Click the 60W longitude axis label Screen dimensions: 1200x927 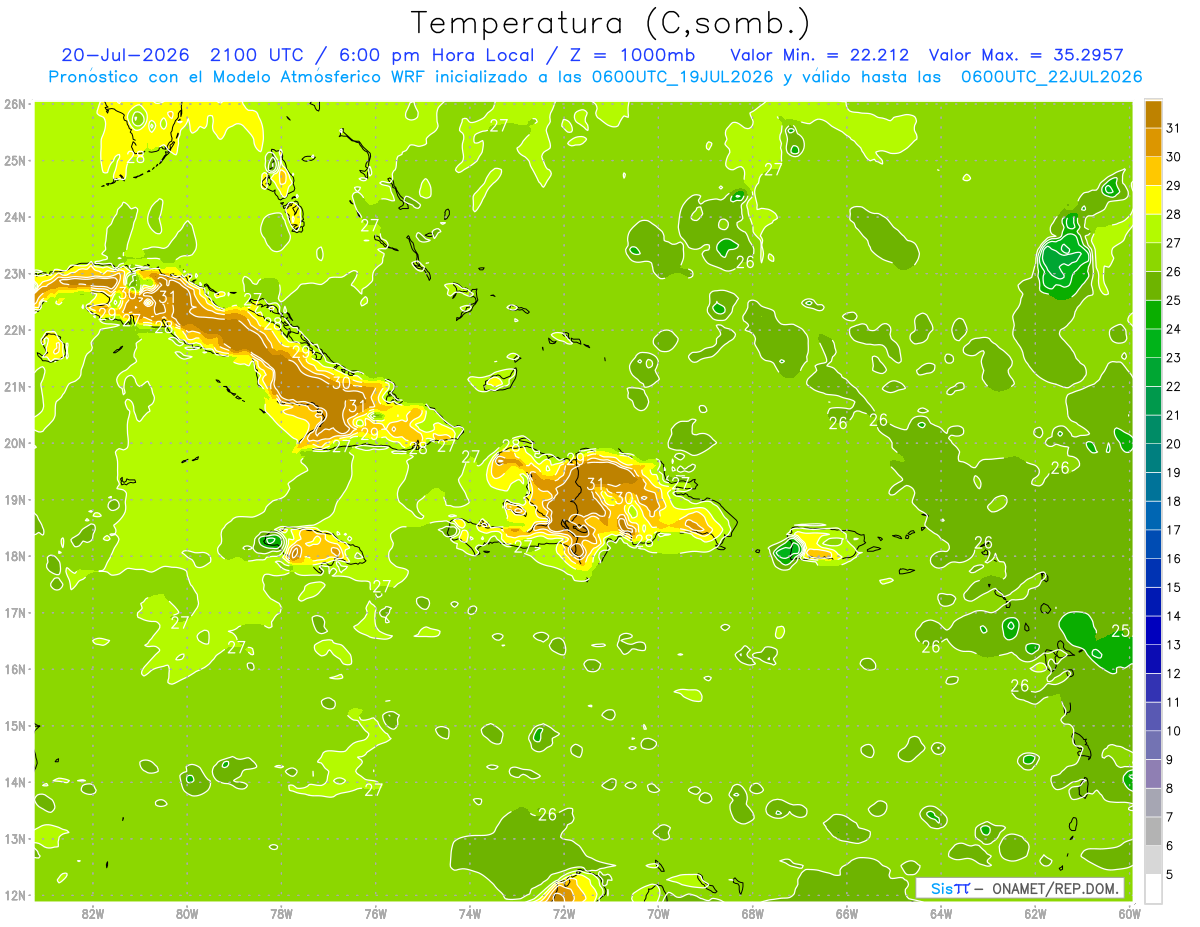[1128, 912]
